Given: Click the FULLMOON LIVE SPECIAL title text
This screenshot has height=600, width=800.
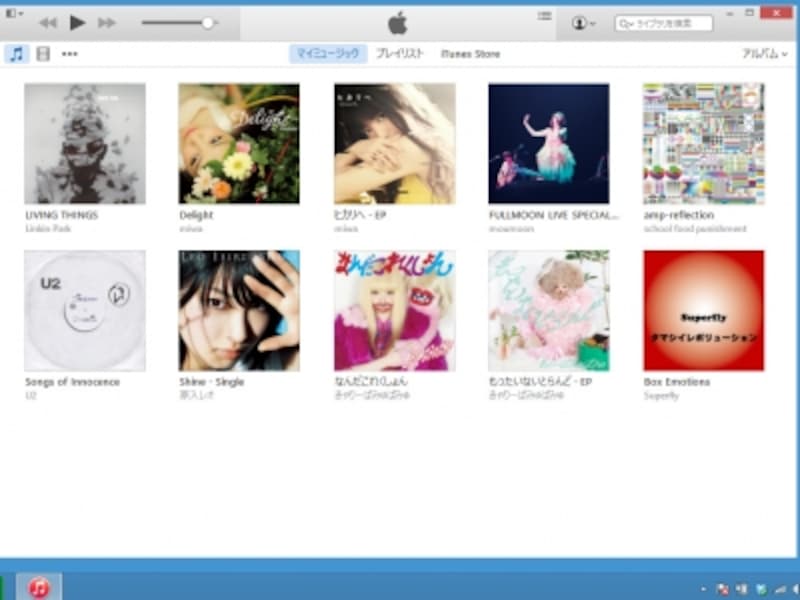Looking at the screenshot, I should (x=553, y=215).
